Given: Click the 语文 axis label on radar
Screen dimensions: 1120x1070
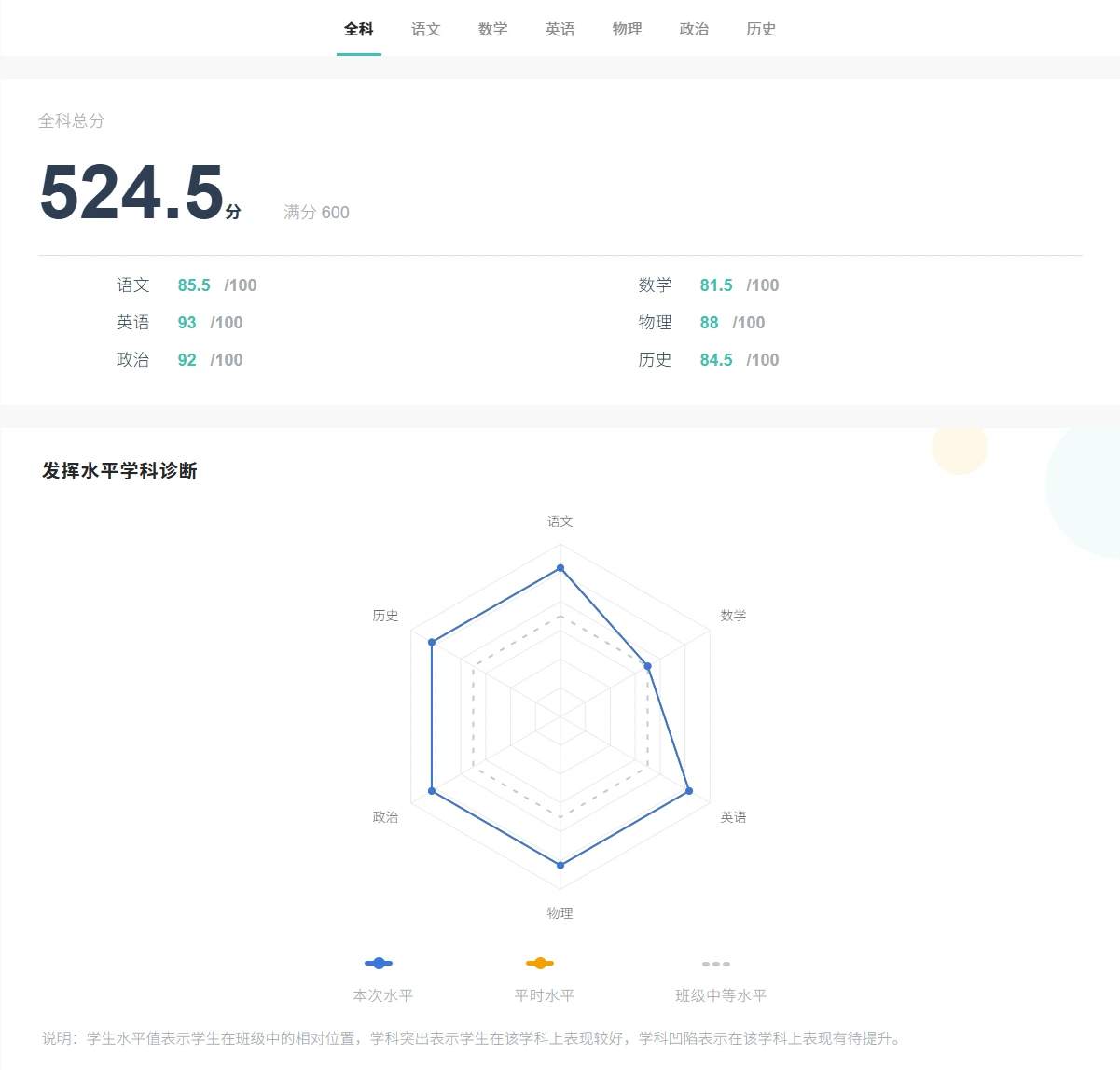Looking at the screenshot, I should 560,521.
